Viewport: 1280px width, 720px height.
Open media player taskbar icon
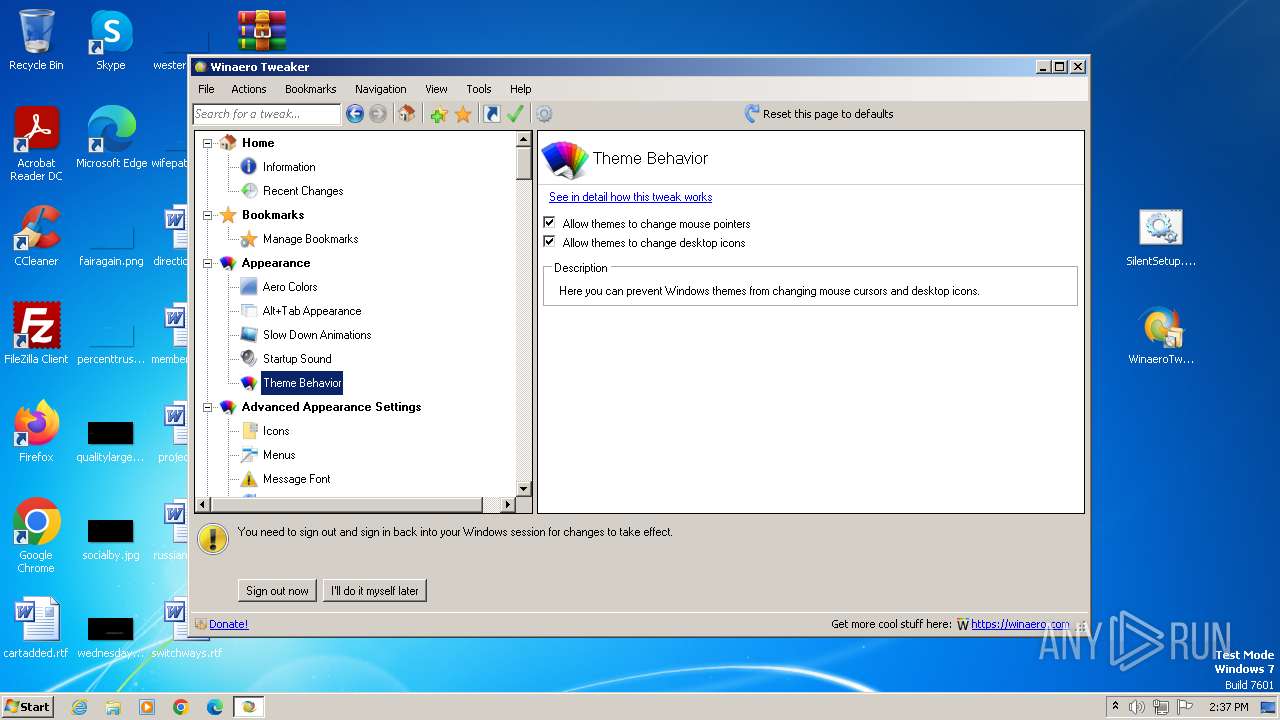click(x=147, y=707)
